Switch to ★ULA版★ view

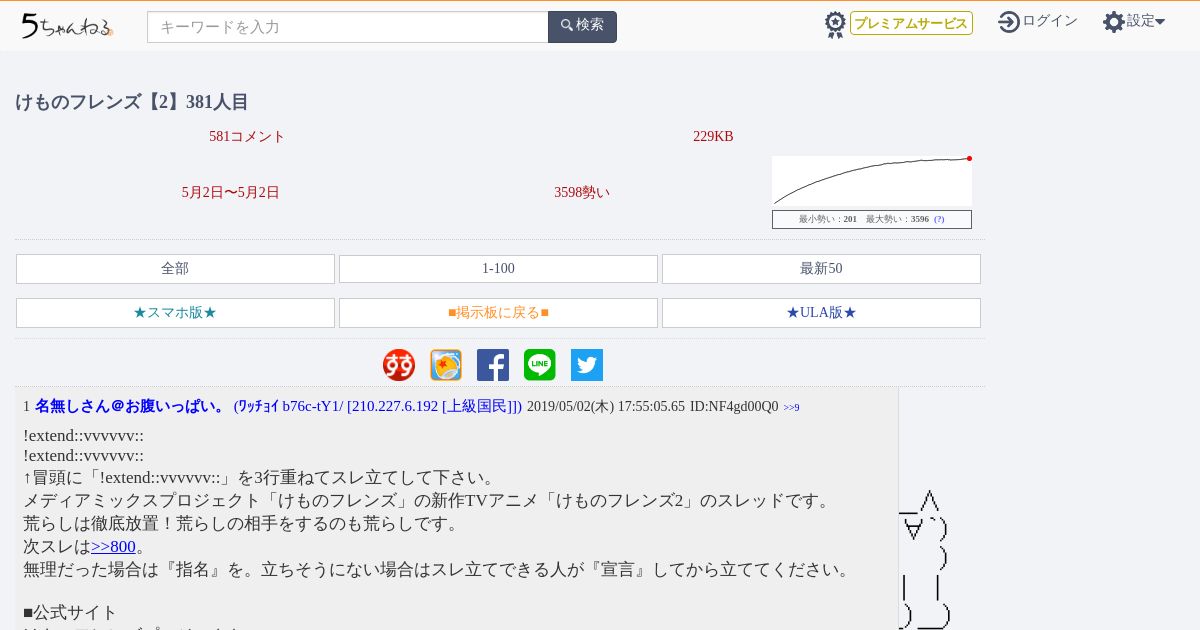point(821,313)
